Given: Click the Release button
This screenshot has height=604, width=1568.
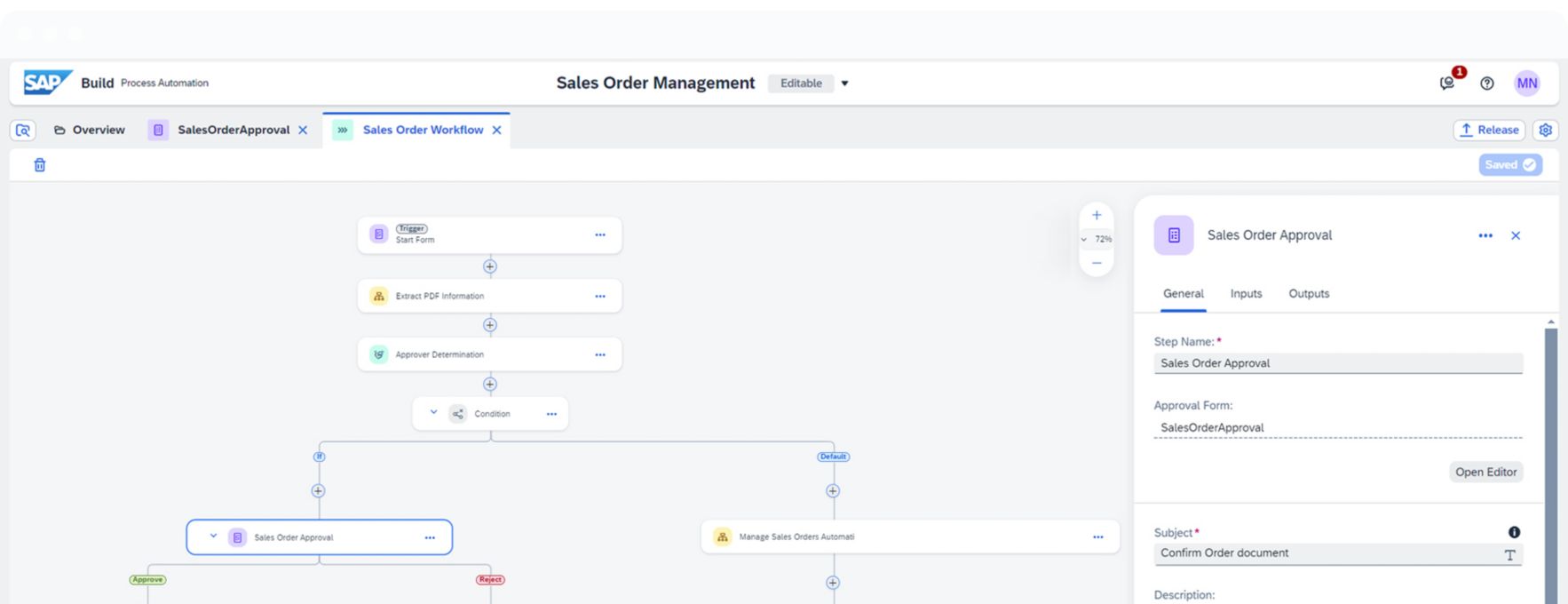Looking at the screenshot, I should pyautogui.click(x=1489, y=130).
